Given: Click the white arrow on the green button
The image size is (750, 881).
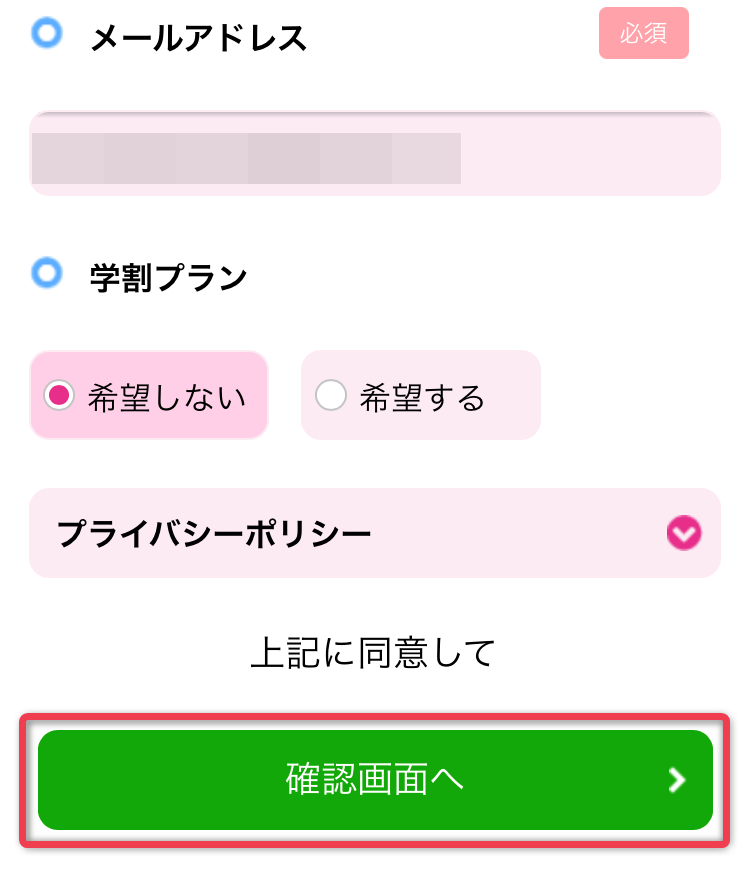Looking at the screenshot, I should [x=677, y=780].
